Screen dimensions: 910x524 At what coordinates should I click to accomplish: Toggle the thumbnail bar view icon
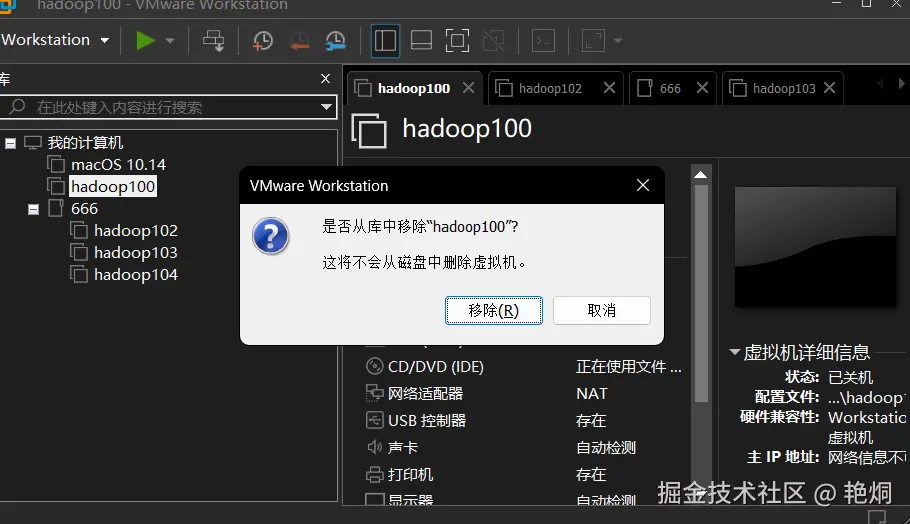(421, 41)
